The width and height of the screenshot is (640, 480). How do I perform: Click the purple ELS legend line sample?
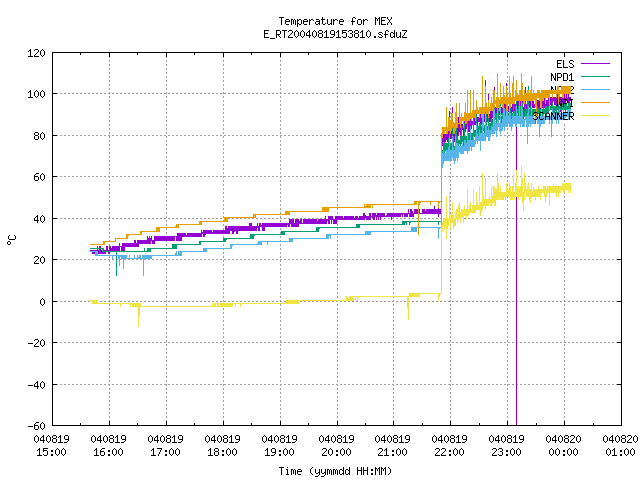click(x=596, y=64)
